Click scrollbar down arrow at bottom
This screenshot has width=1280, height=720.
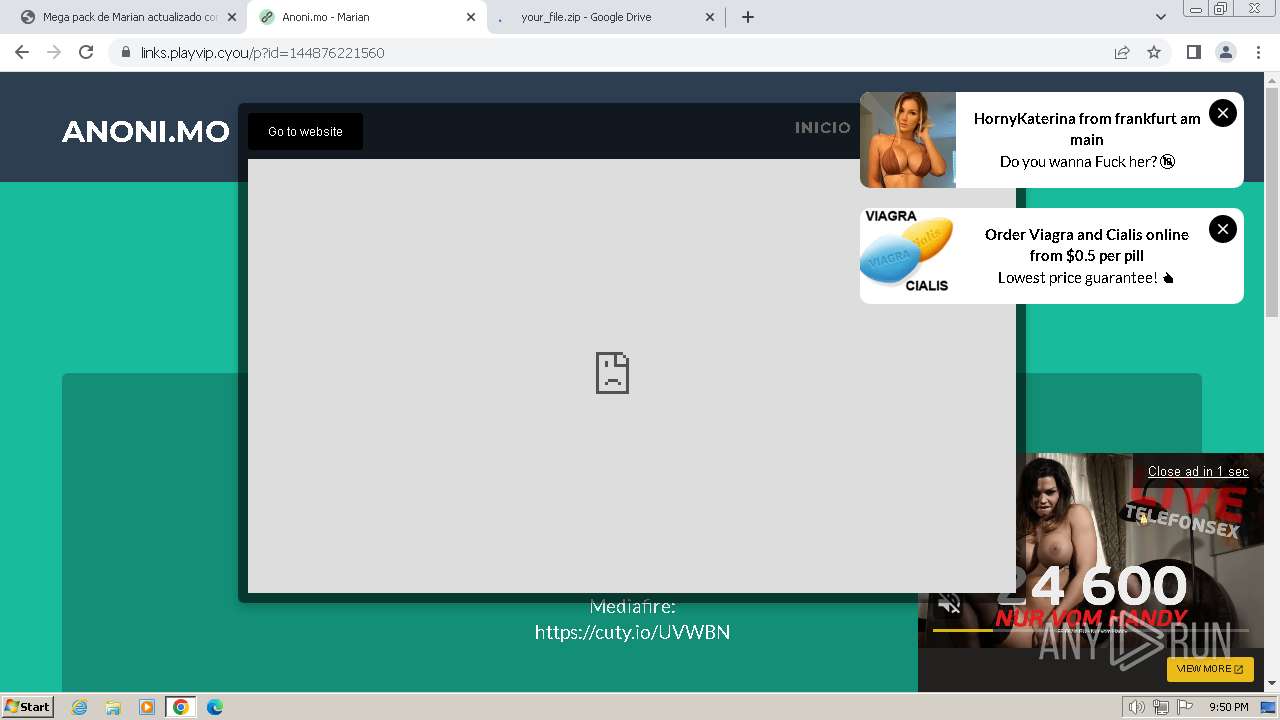pos(1272,684)
